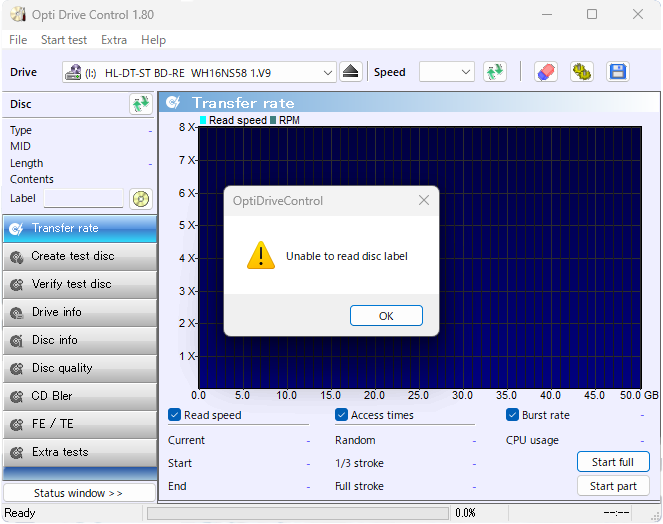Click the progress bar in status bar
The height and width of the screenshot is (524, 663).
pos(298,513)
